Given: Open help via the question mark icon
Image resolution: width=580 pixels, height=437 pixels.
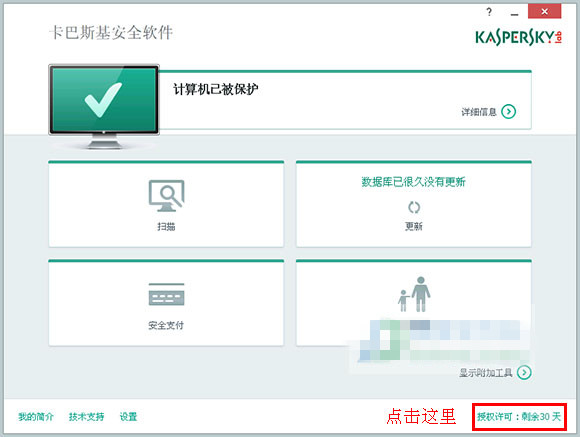Looking at the screenshot, I should [x=489, y=12].
